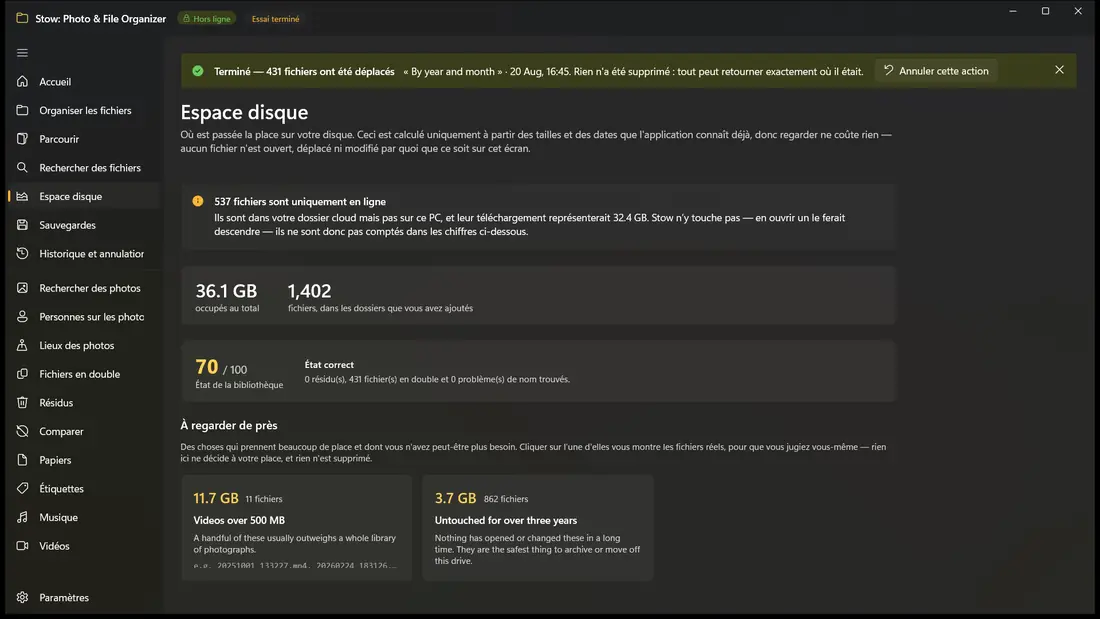This screenshot has width=1100, height=619.
Task: Click the Résidus trash icon
Action: point(22,403)
